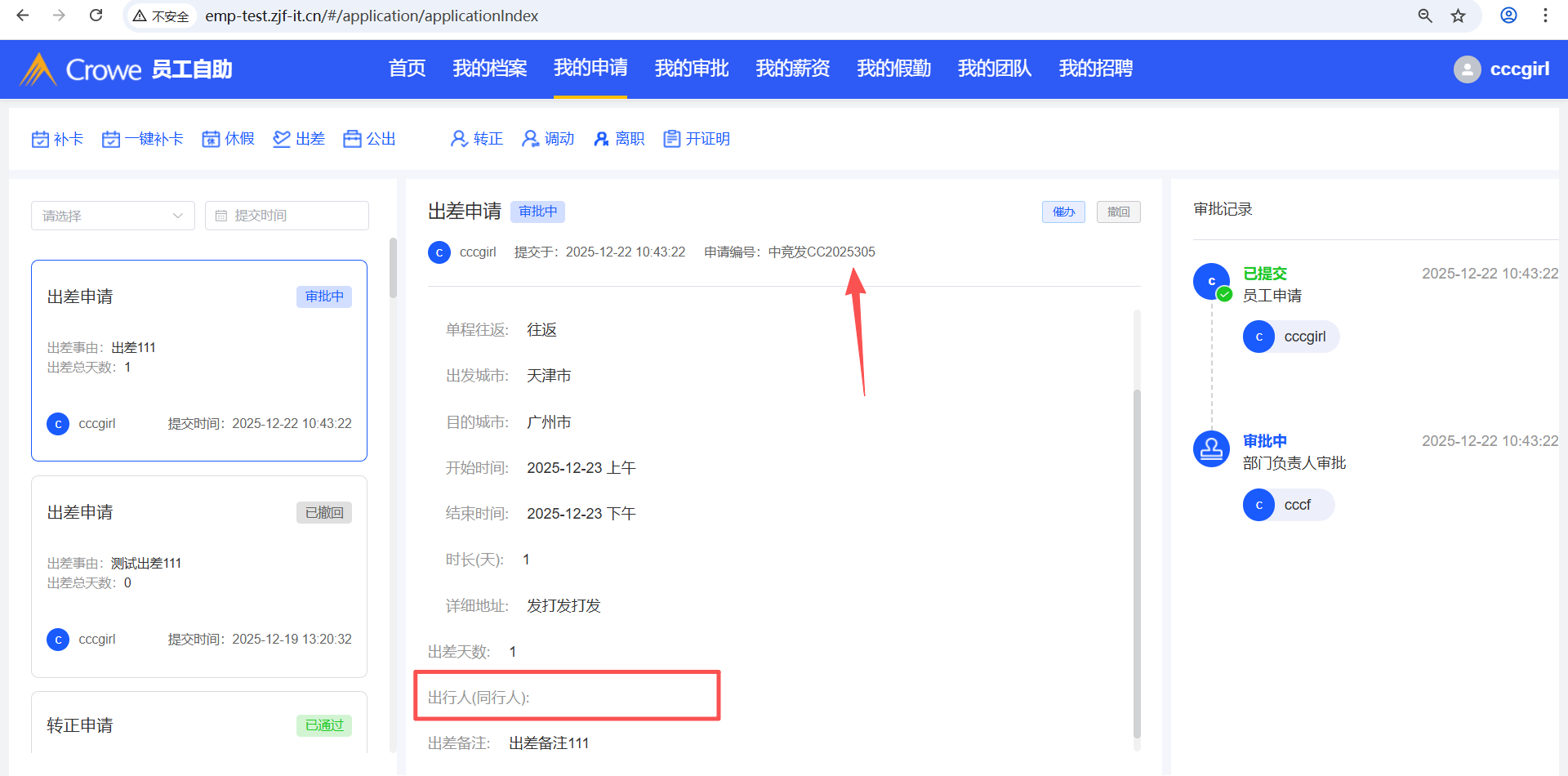
Task: Reload the page with the refresh icon
Action: [x=96, y=16]
